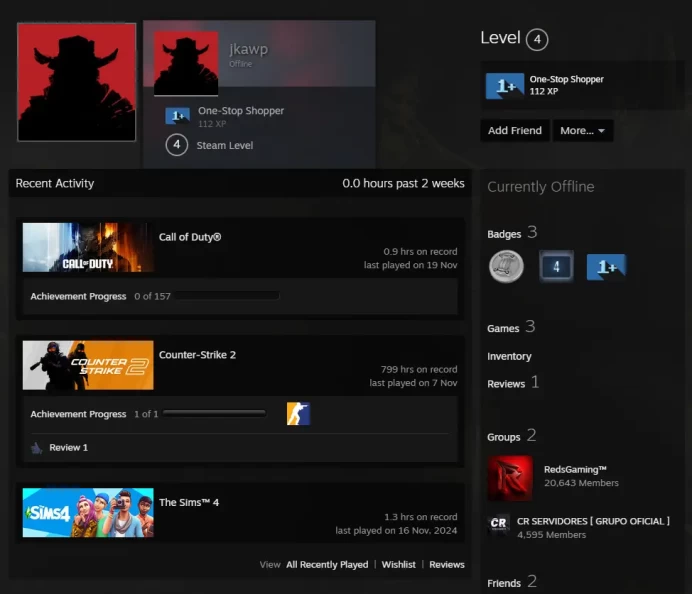The height and width of the screenshot is (594, 692).
Task: Click the Add Friend button
Action: coord(515,131)
